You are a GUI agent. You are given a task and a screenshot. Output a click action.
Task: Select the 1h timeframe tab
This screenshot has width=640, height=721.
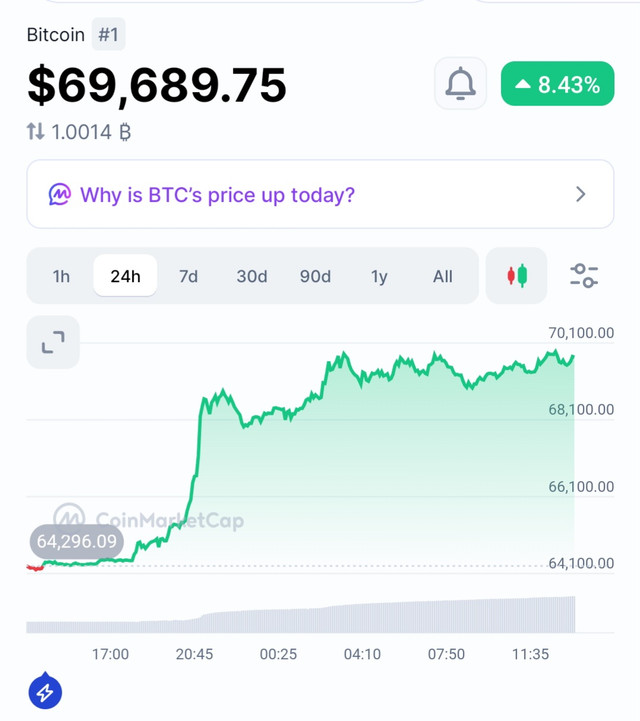[61, 276]
